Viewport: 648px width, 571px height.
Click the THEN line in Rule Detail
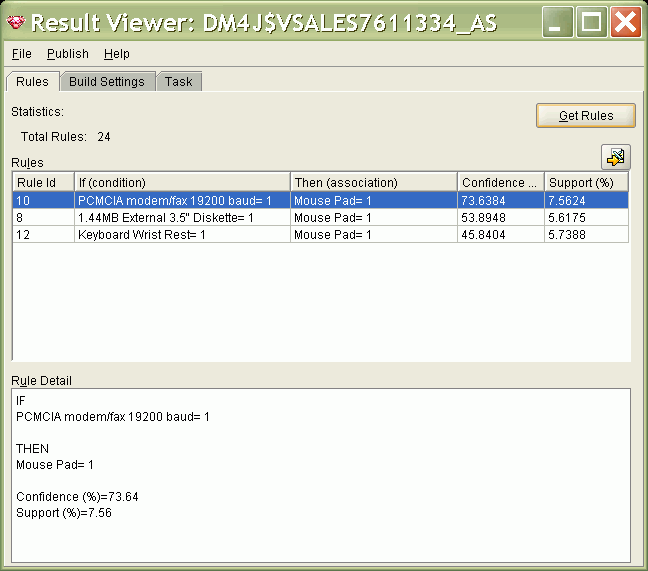click(32, 449)
